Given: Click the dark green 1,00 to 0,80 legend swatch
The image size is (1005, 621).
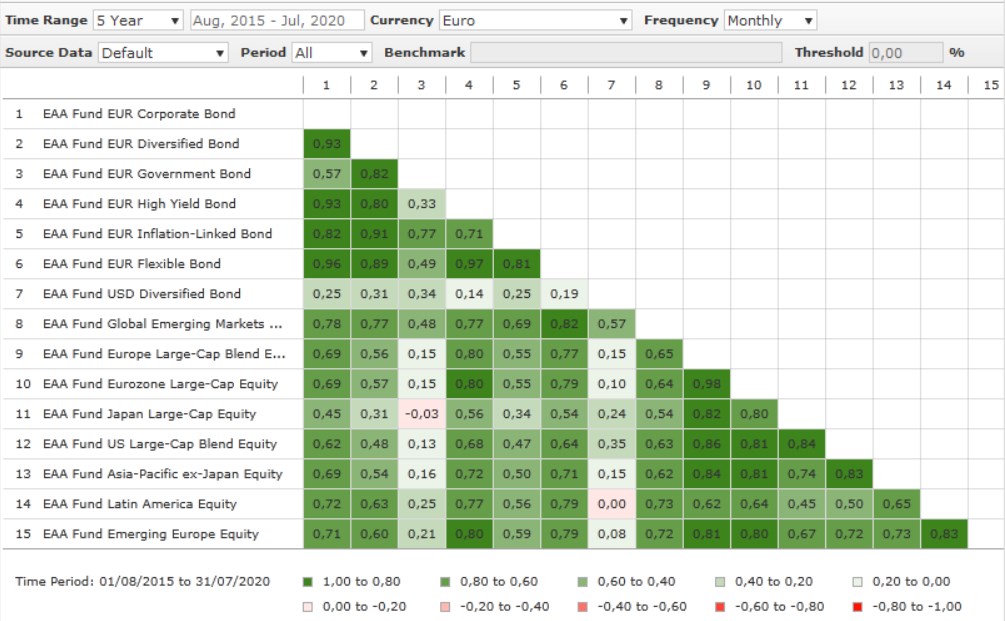Looking at the screenshot, I should 307,582.
